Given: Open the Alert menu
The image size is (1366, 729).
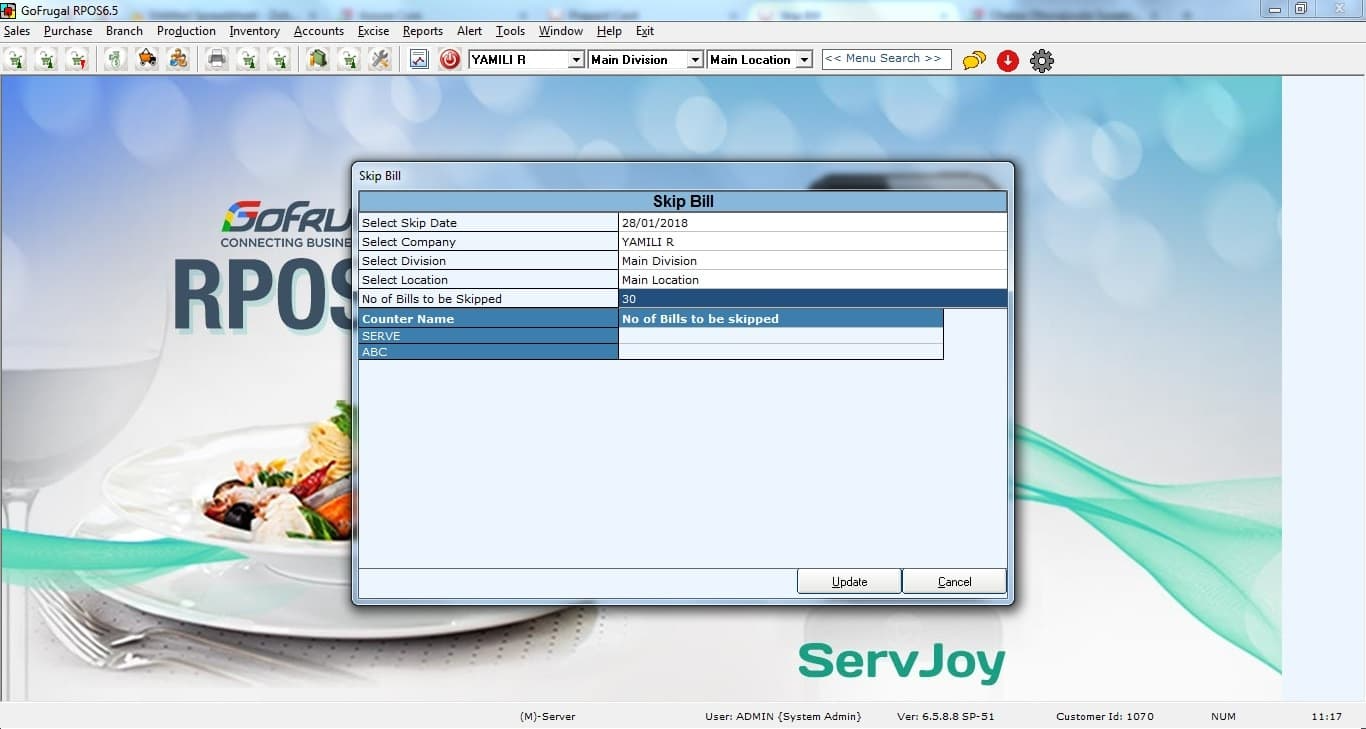Looking at the screenshot, I should (x=469, y=31).
